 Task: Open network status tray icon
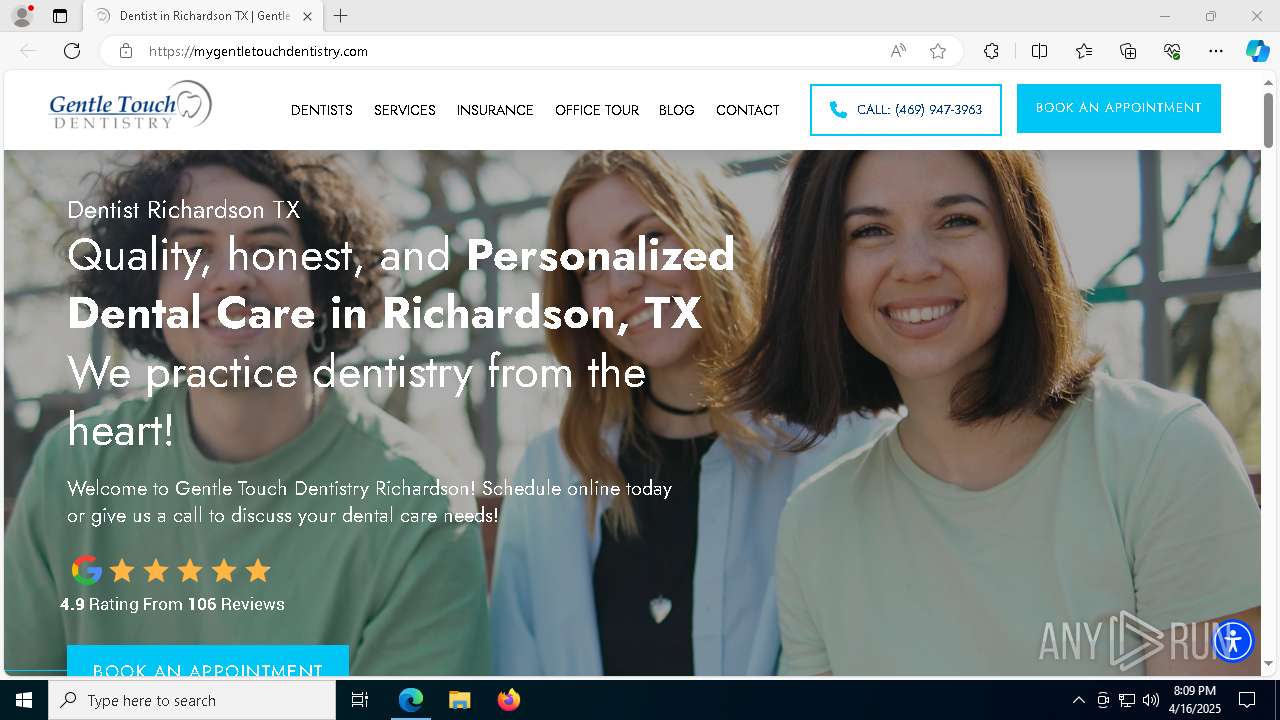point(1127,700)
